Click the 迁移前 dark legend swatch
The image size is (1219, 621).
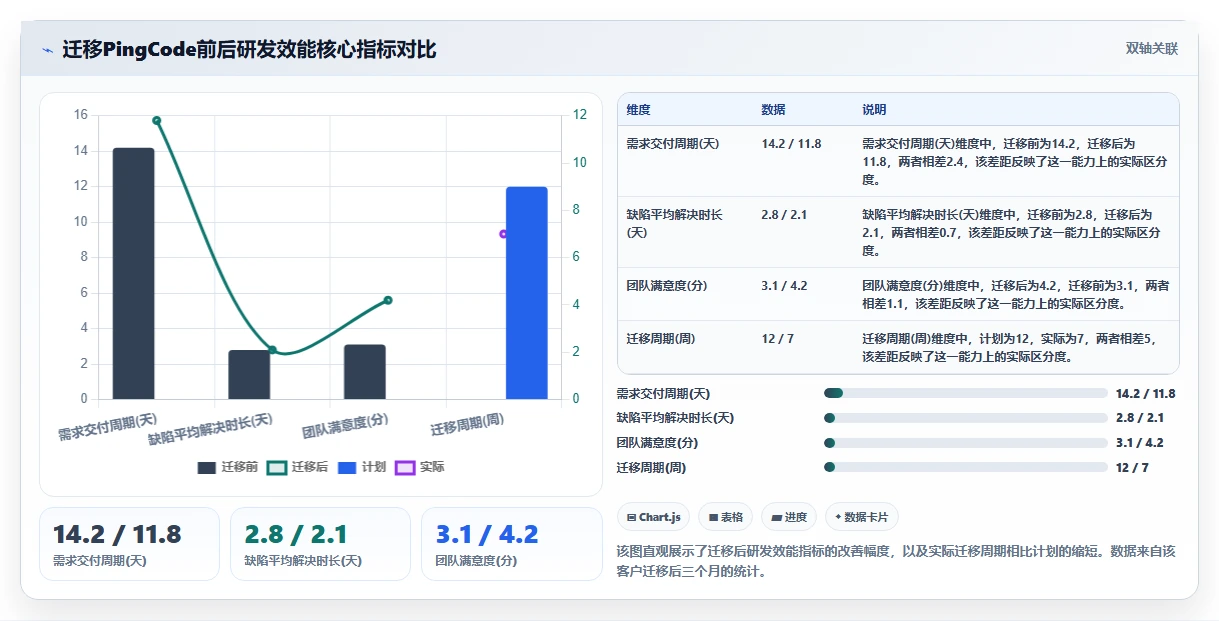pos(207,468)
